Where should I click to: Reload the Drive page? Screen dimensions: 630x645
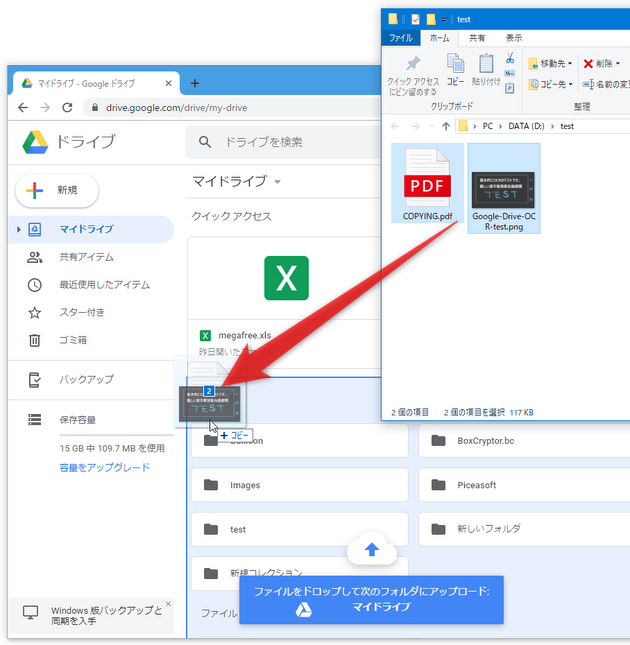pos(67,108)
